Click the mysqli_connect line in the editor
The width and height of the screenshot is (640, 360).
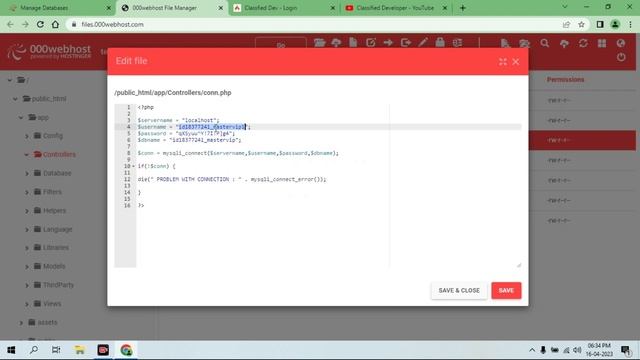point(238,153)
